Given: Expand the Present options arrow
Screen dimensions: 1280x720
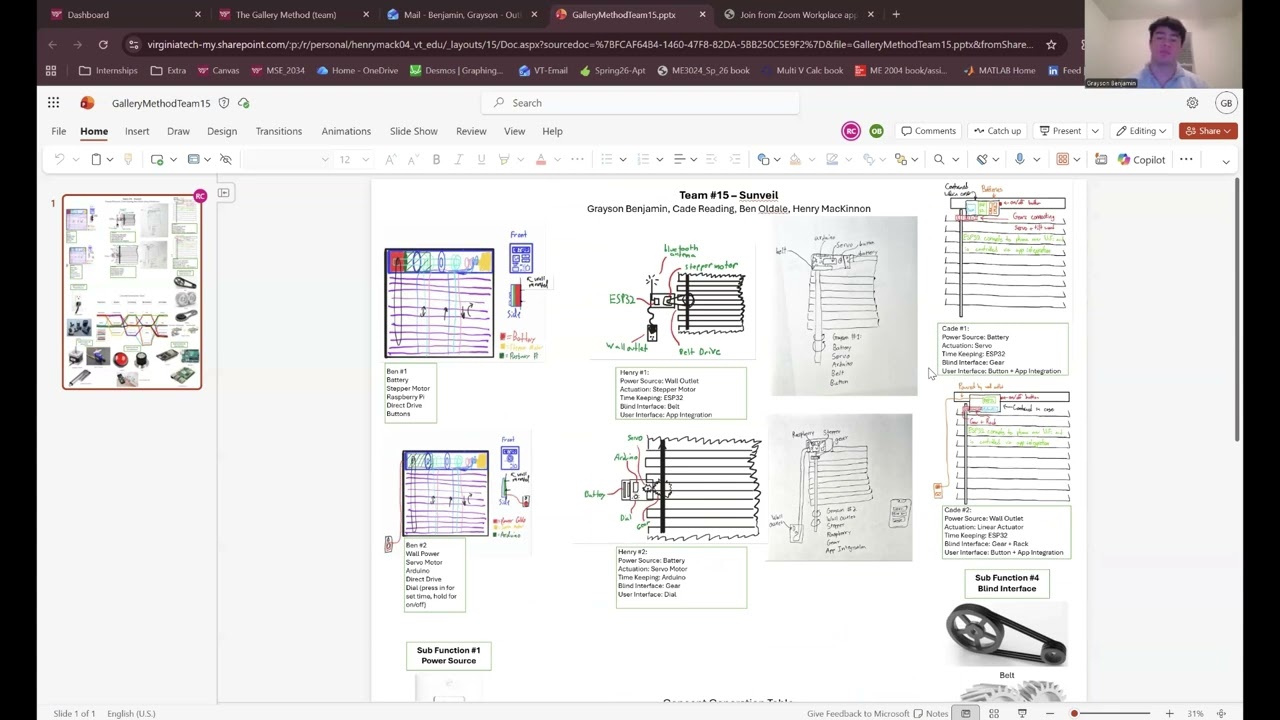Looking at the screenshot, I should [1095, 131].
